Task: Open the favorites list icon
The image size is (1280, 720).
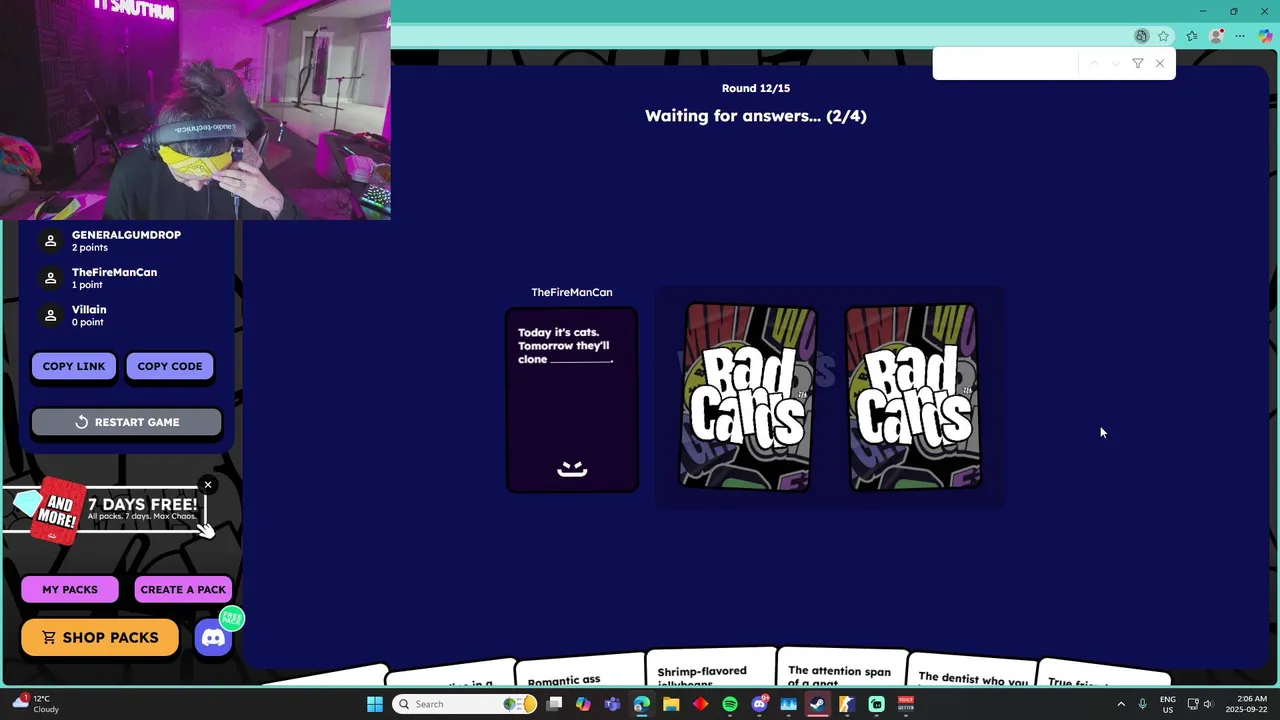Action: [x=1191, y=36]
